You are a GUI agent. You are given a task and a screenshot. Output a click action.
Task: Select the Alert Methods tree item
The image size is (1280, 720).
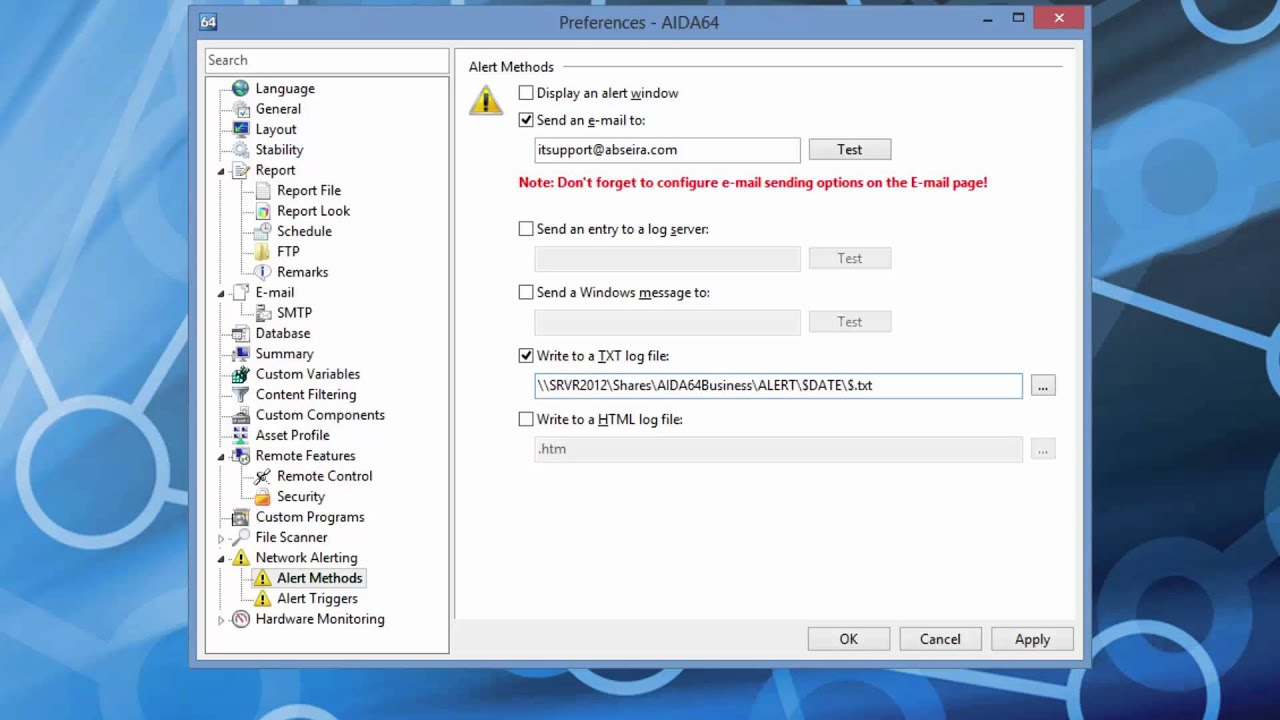coord(320,578)
